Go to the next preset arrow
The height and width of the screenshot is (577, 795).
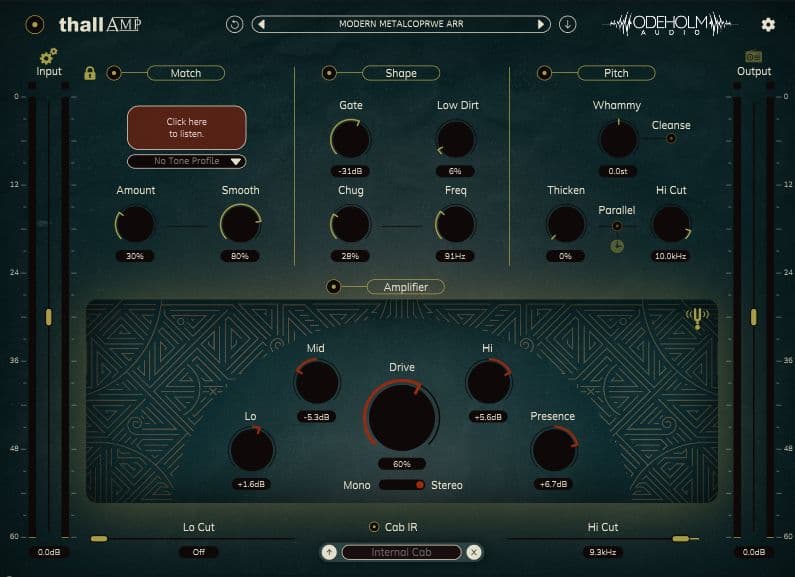tap(540, 24)
